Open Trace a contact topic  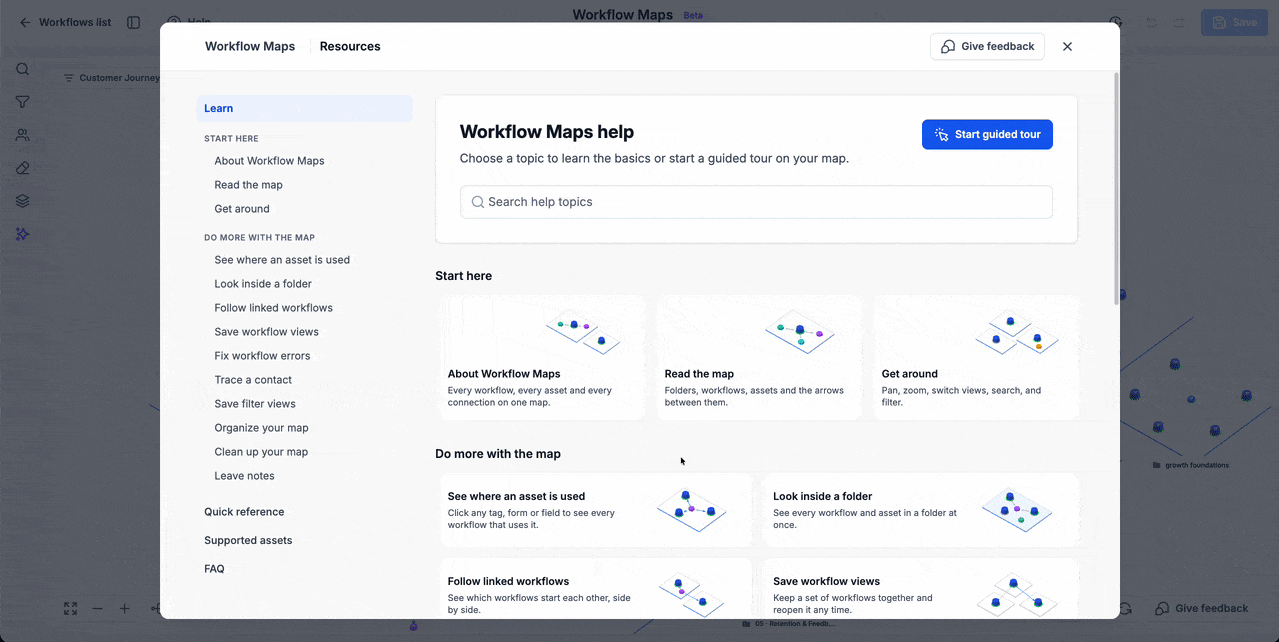click(253, 380)
